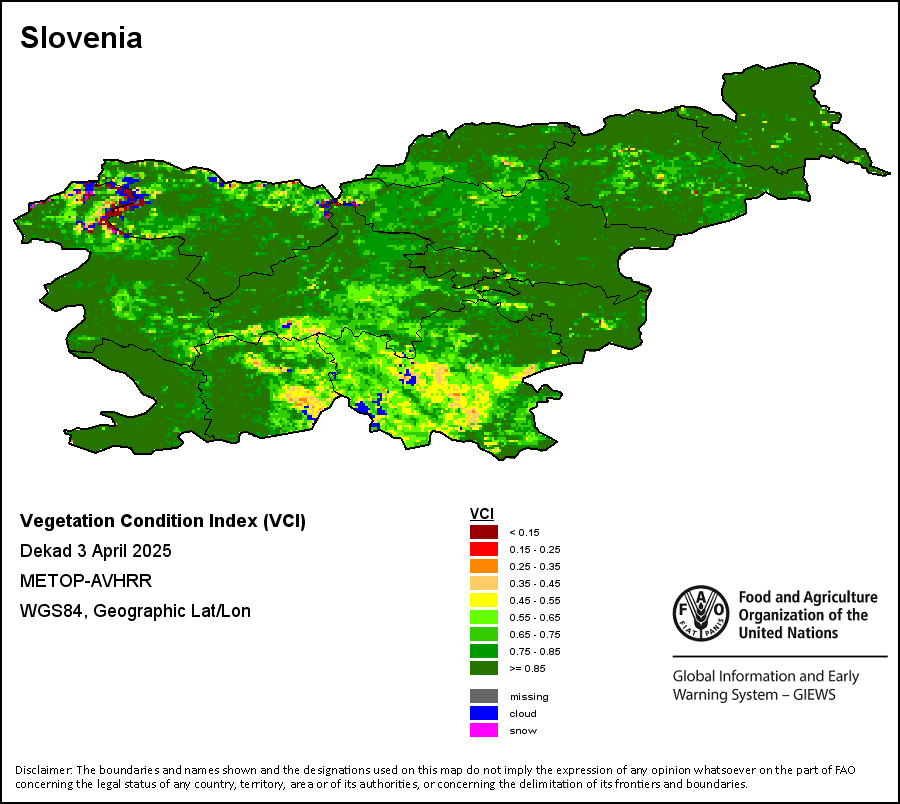This screenshot has width=900, height=804.
Task: Click the green '0.65 - 0.75' legend swatch
Action: (x=484, y=634)
